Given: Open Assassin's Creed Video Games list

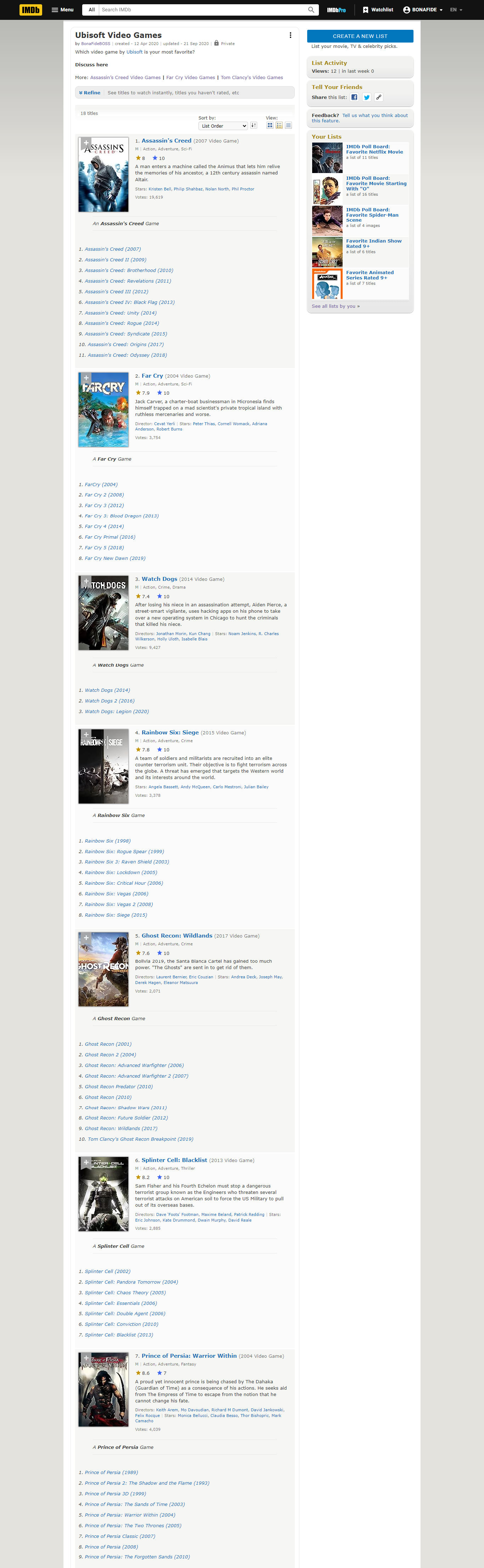Looking at the screenshot, I should point(125,78).
